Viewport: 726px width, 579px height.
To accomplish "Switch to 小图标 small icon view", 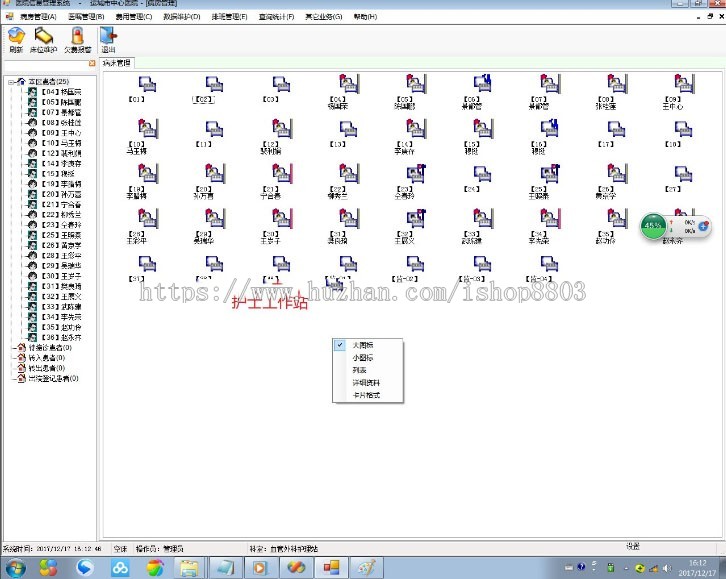I will (x=363, y=357).
